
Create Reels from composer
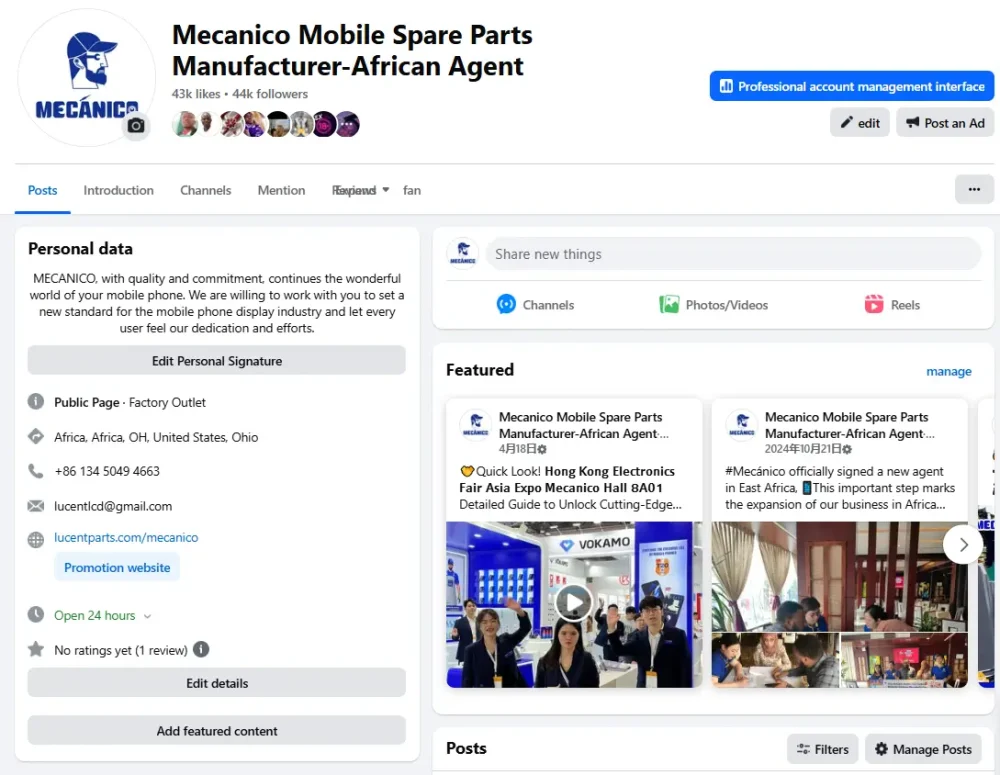tap(892, 304)
